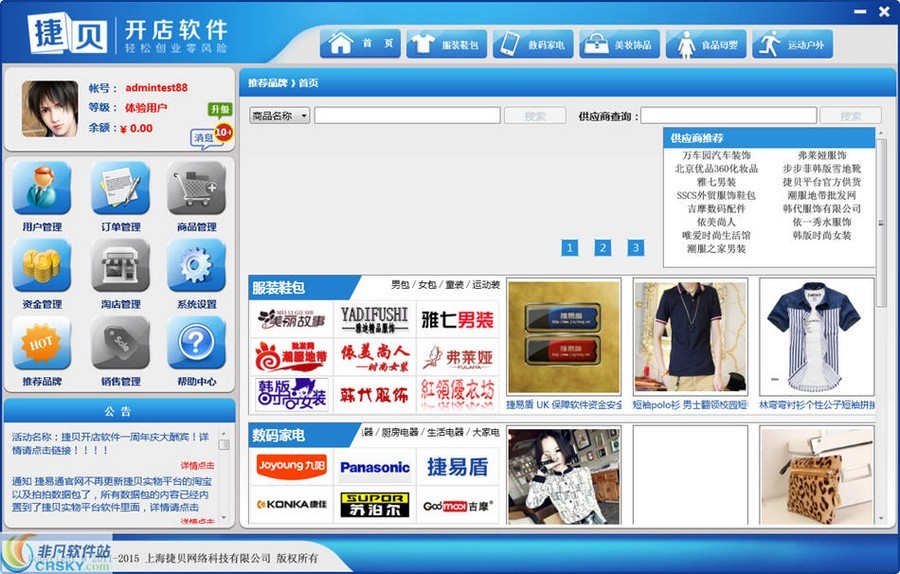Select 厨房电器 subcategory link
Screen dimensions: 900x574
(x=399, y=432)
